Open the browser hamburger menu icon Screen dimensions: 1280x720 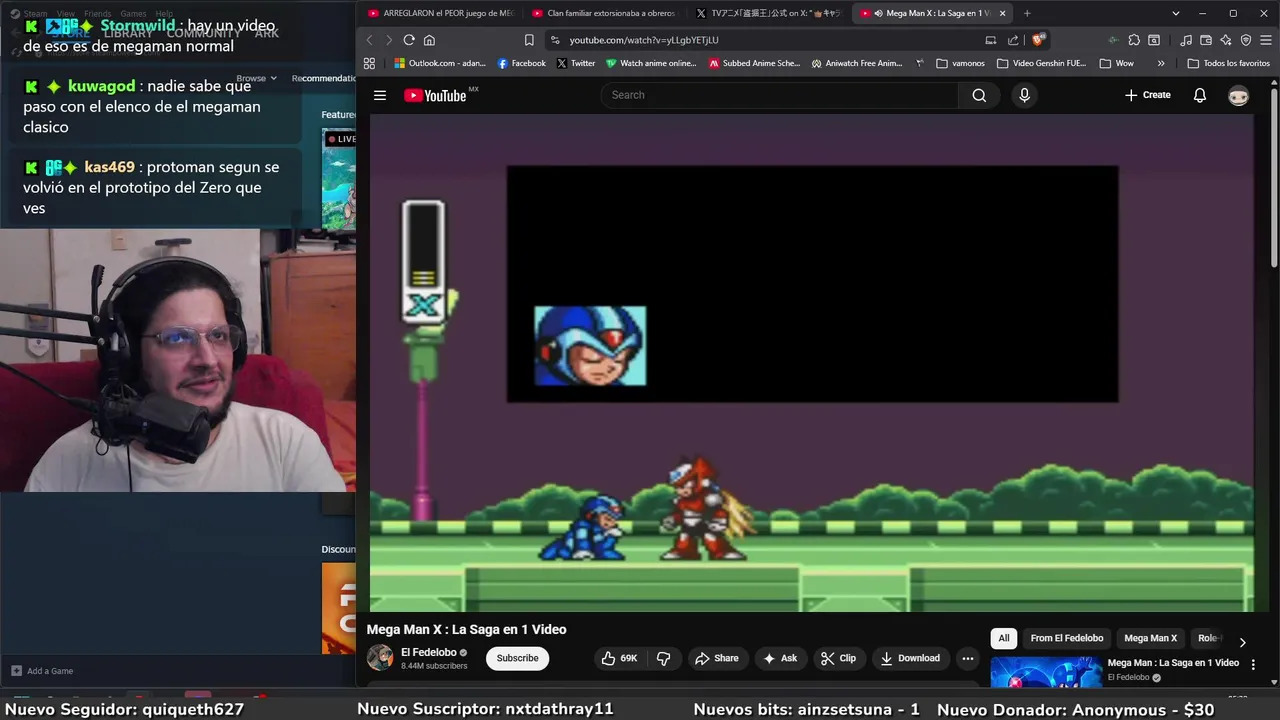[x=1265, y=40]
